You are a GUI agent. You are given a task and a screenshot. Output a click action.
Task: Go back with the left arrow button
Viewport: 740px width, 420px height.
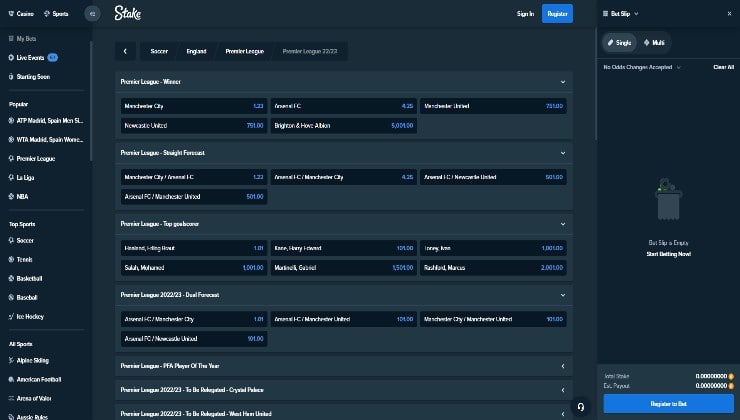(125, 51)
